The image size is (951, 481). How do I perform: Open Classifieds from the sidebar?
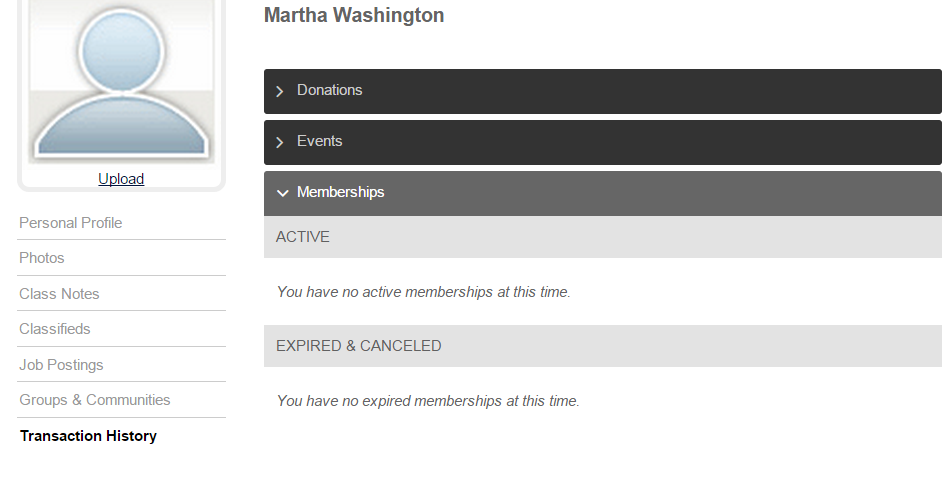[55, 329]
